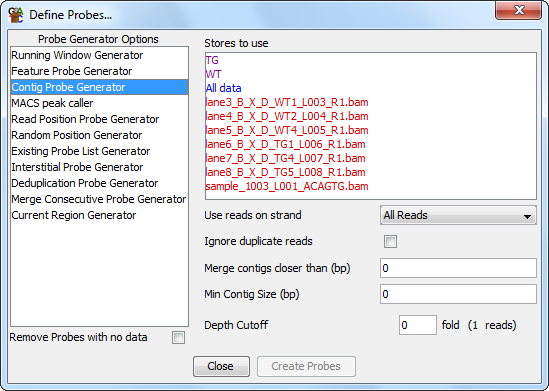Open the Use reads on strand dropdown

point(458,215)
